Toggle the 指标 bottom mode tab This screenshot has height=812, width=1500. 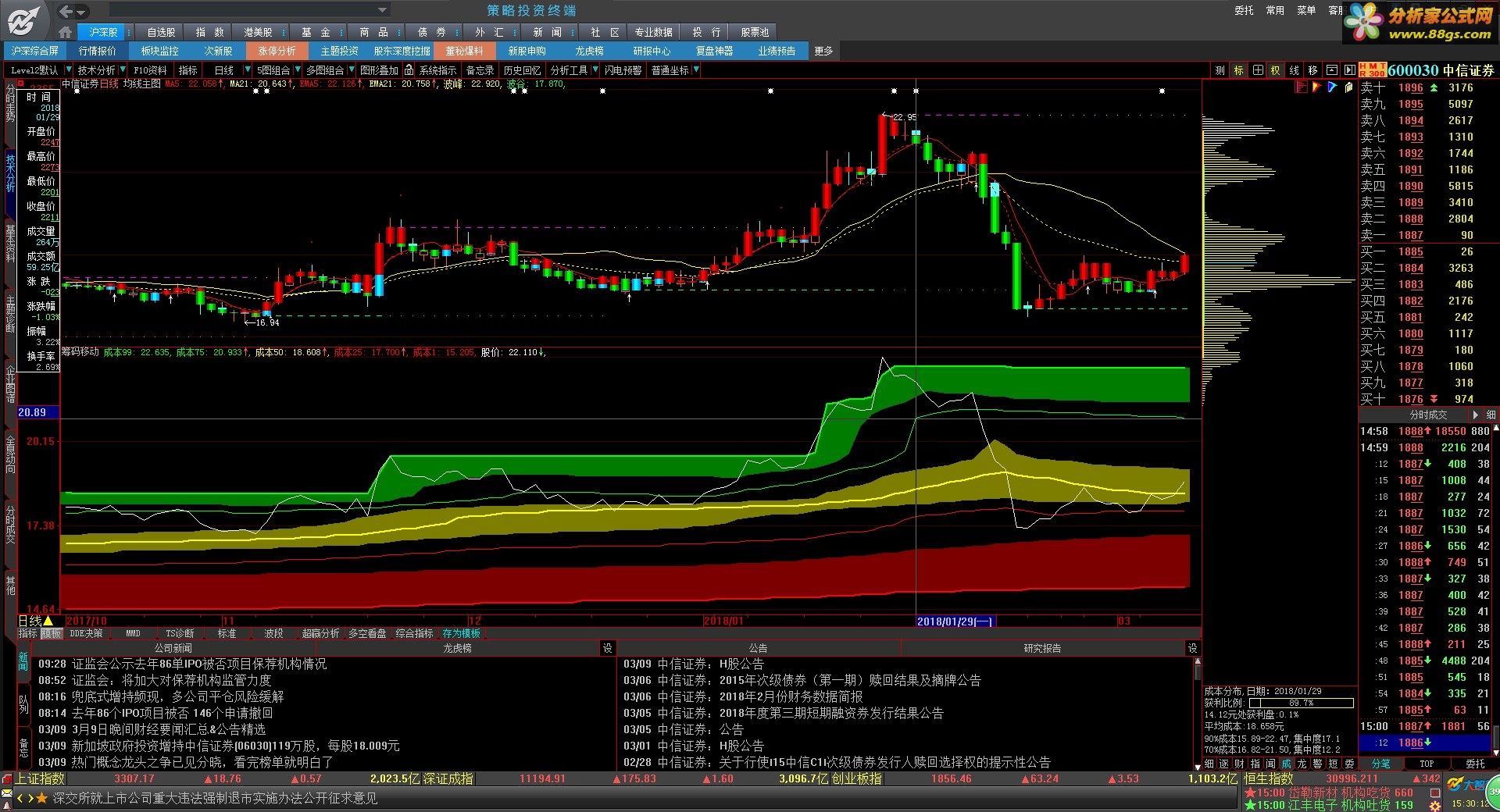[28, 633]
